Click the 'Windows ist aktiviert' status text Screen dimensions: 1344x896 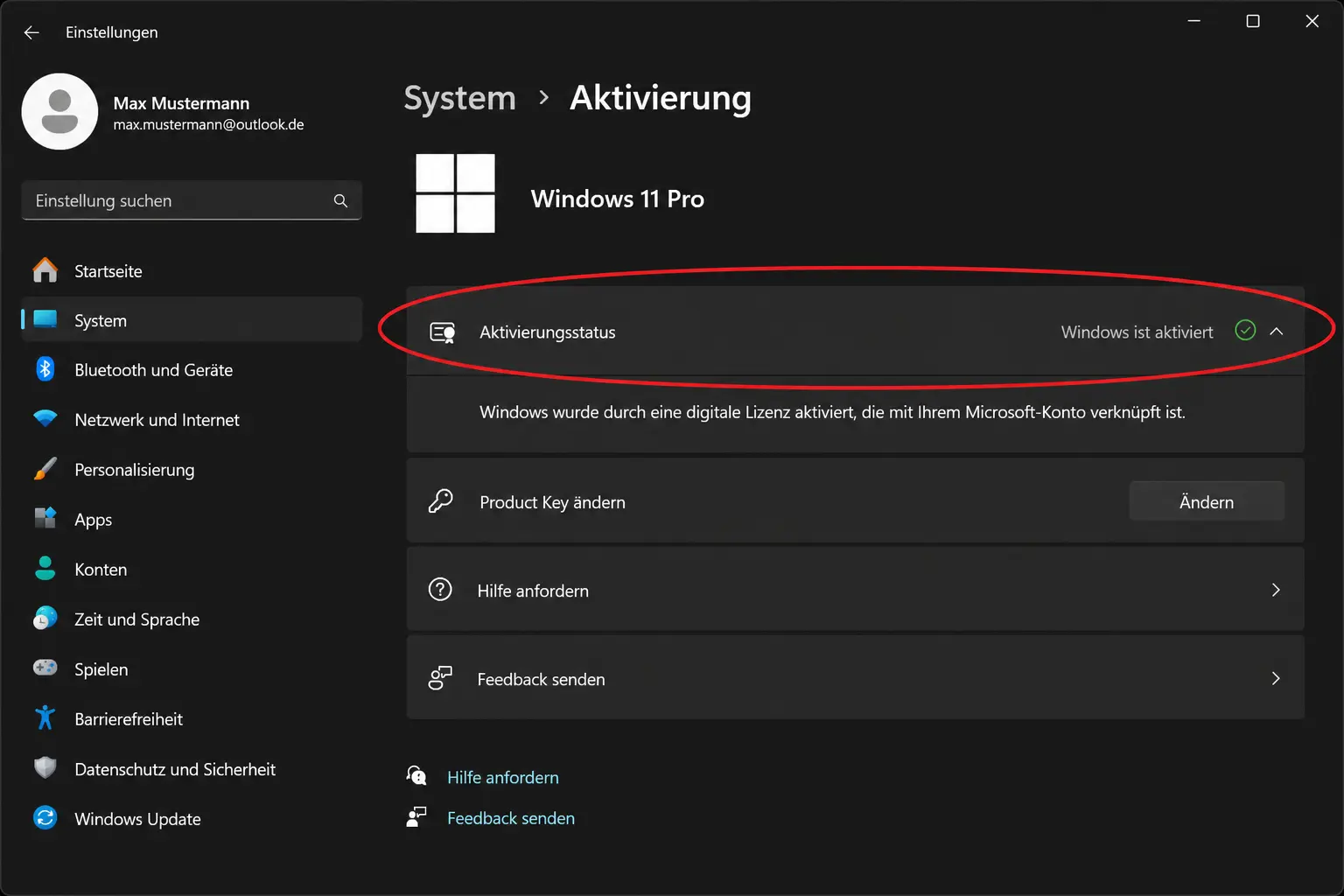tap(1137, 332)
